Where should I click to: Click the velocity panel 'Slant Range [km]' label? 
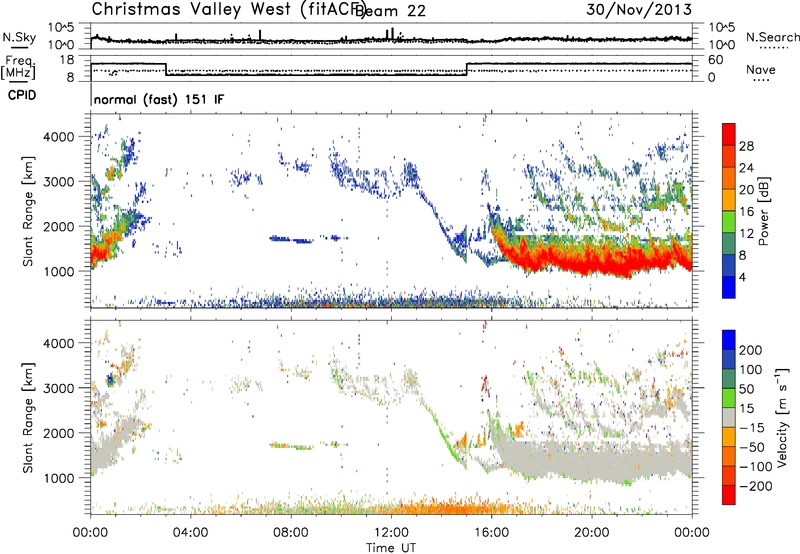click(28, 418)
